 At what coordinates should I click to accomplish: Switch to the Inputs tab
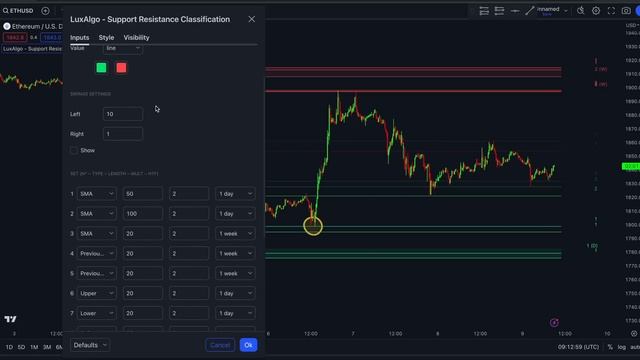[80, 38]
